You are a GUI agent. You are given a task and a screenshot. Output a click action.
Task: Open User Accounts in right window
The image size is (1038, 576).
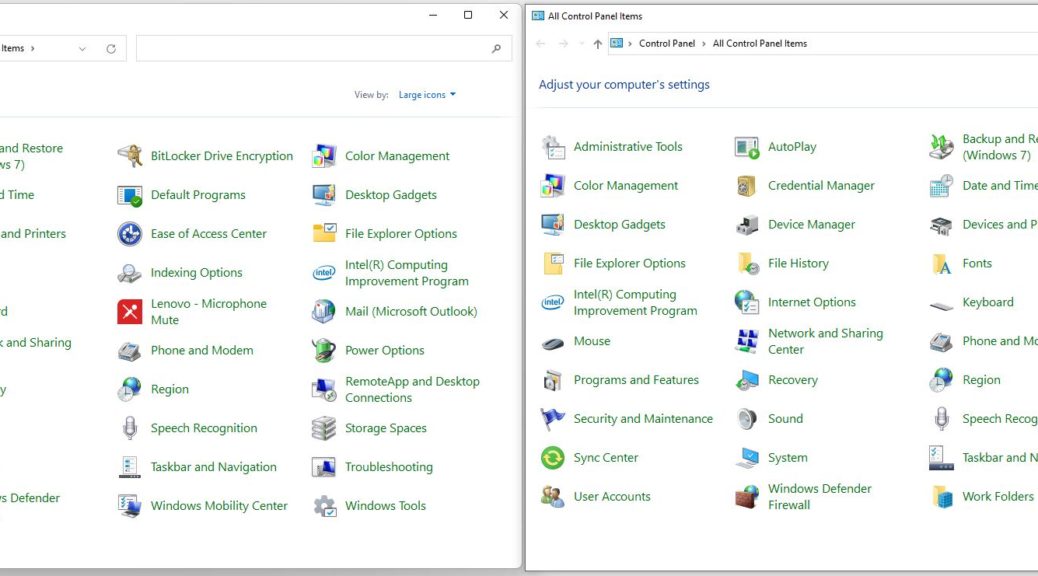[612, 497]
